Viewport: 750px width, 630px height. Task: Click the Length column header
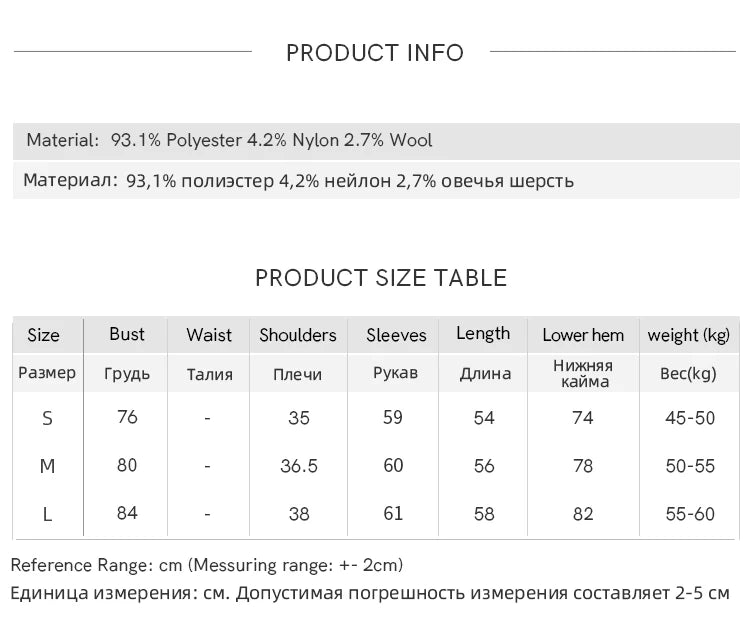tap(483, 334)
